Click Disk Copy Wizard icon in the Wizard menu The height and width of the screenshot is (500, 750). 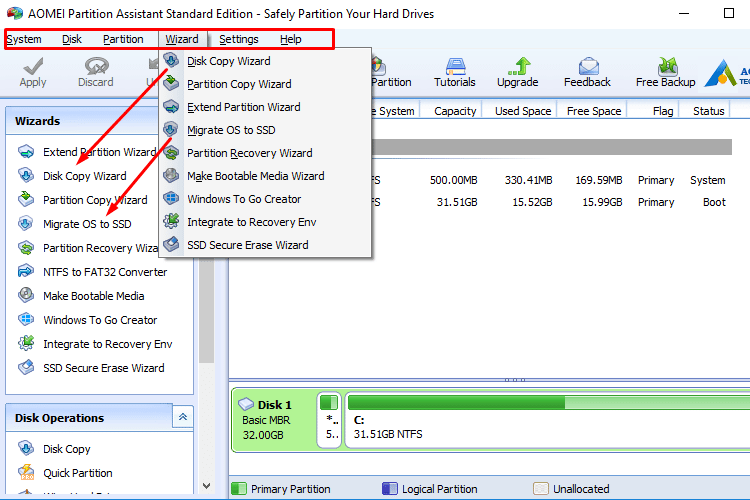coord(171,61)
